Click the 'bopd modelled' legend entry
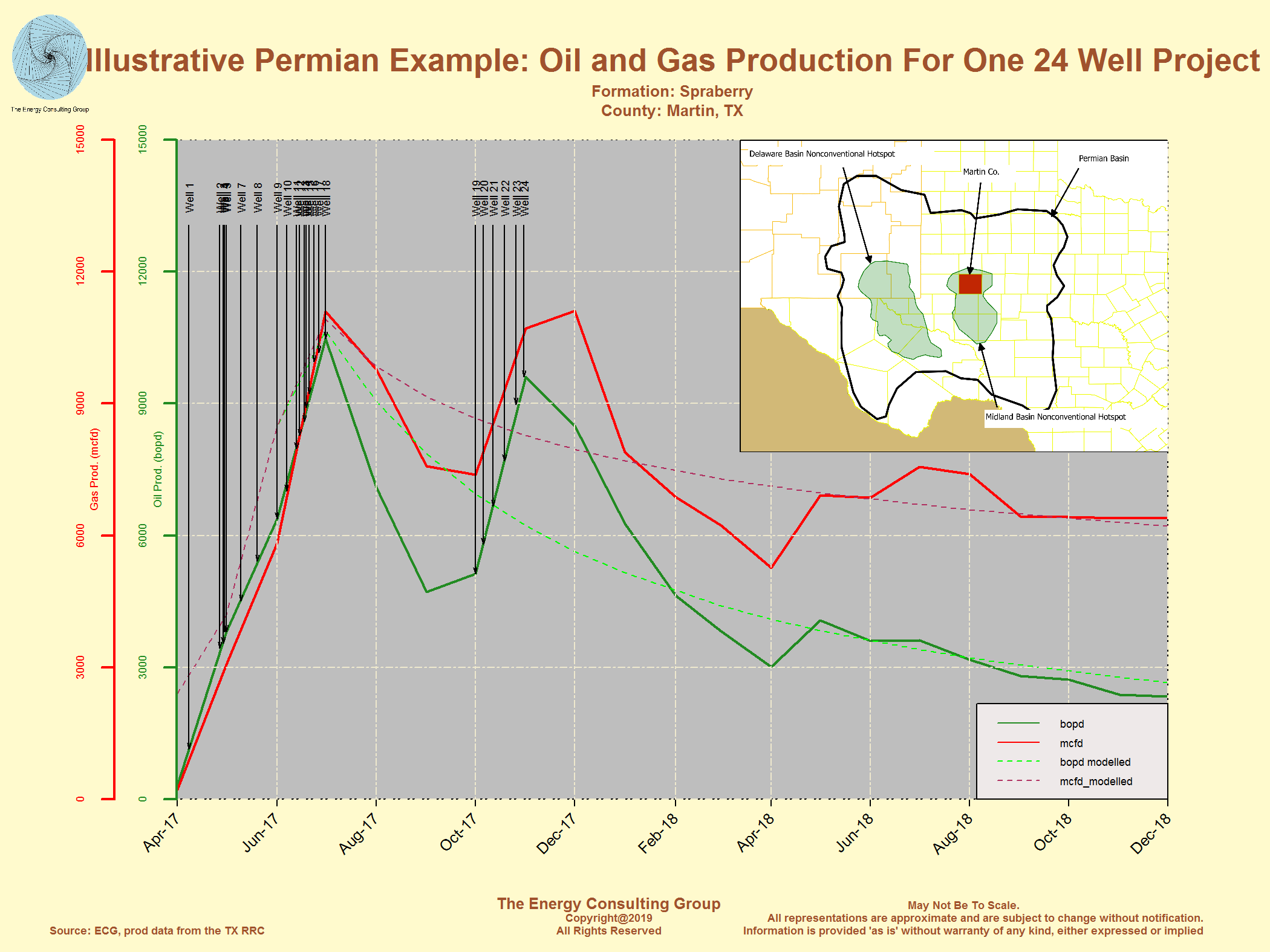The image size is (1270, 952). (x=1095, y=762)
